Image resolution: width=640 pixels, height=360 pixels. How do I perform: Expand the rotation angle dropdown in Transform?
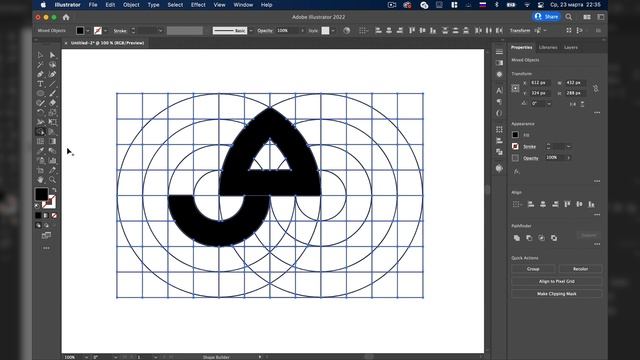pyautogui.click(x=549, y=104)
